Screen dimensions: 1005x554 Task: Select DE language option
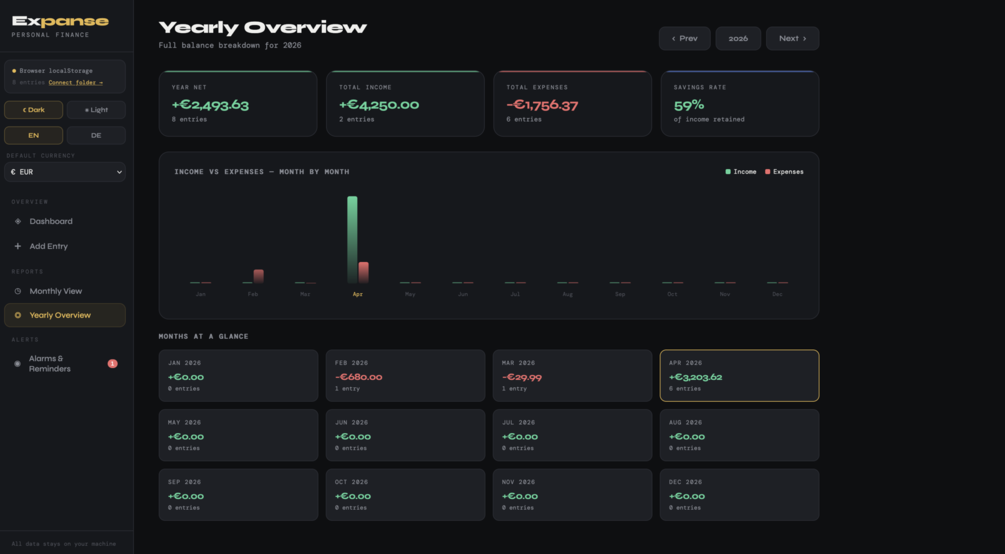tap(96, 135)
